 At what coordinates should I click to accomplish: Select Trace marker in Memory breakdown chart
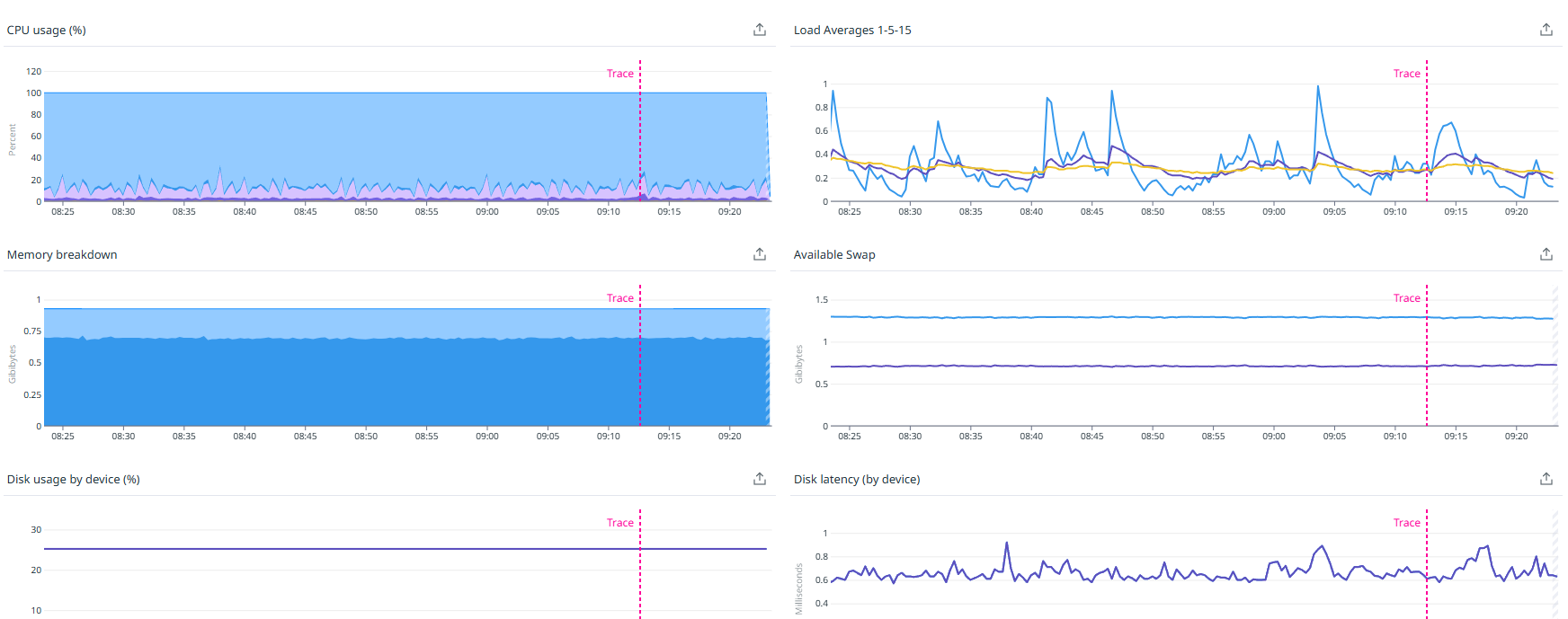(x=619, y=298)
